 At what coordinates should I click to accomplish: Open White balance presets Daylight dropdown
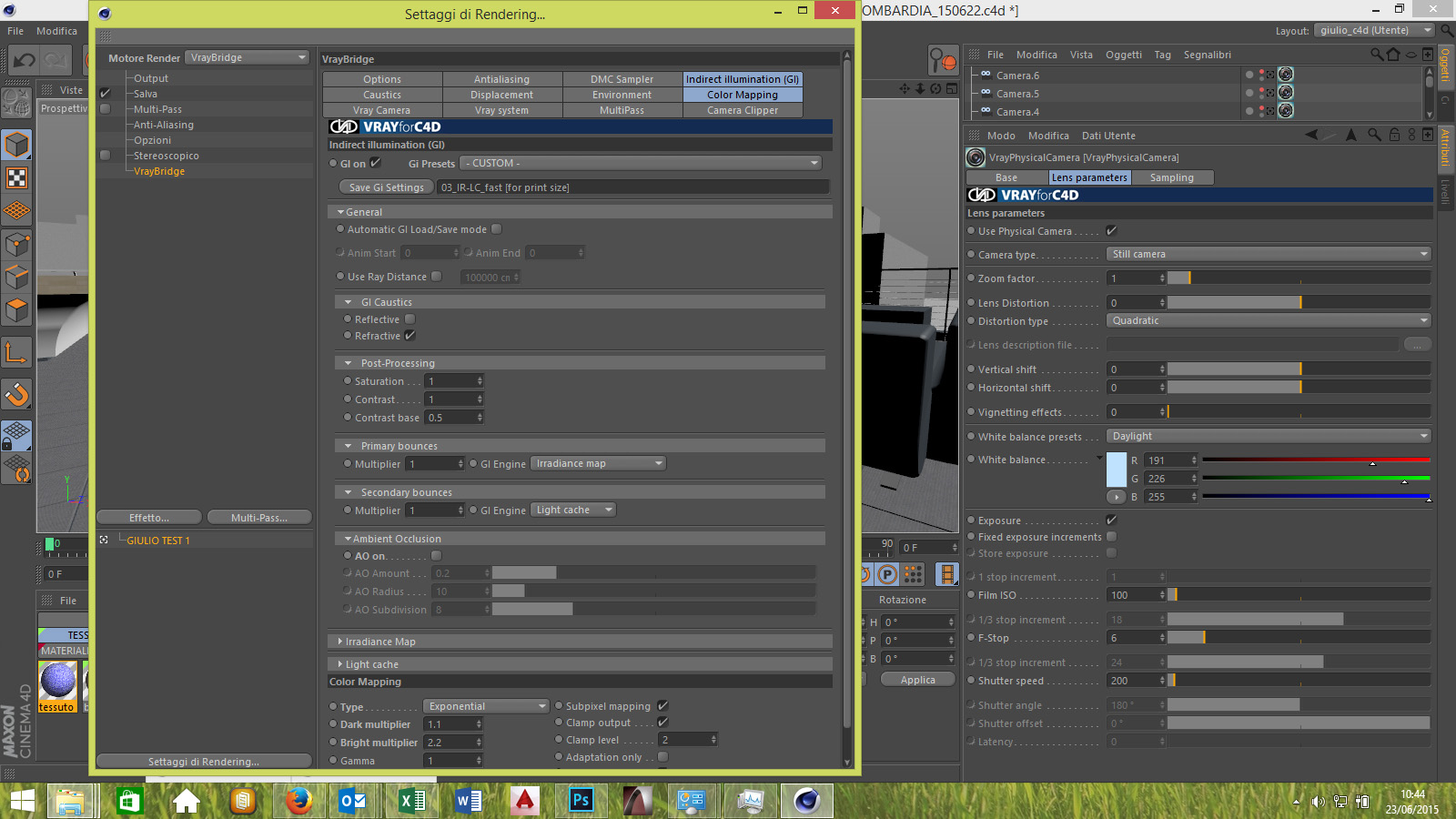[x=1269, y=436]
